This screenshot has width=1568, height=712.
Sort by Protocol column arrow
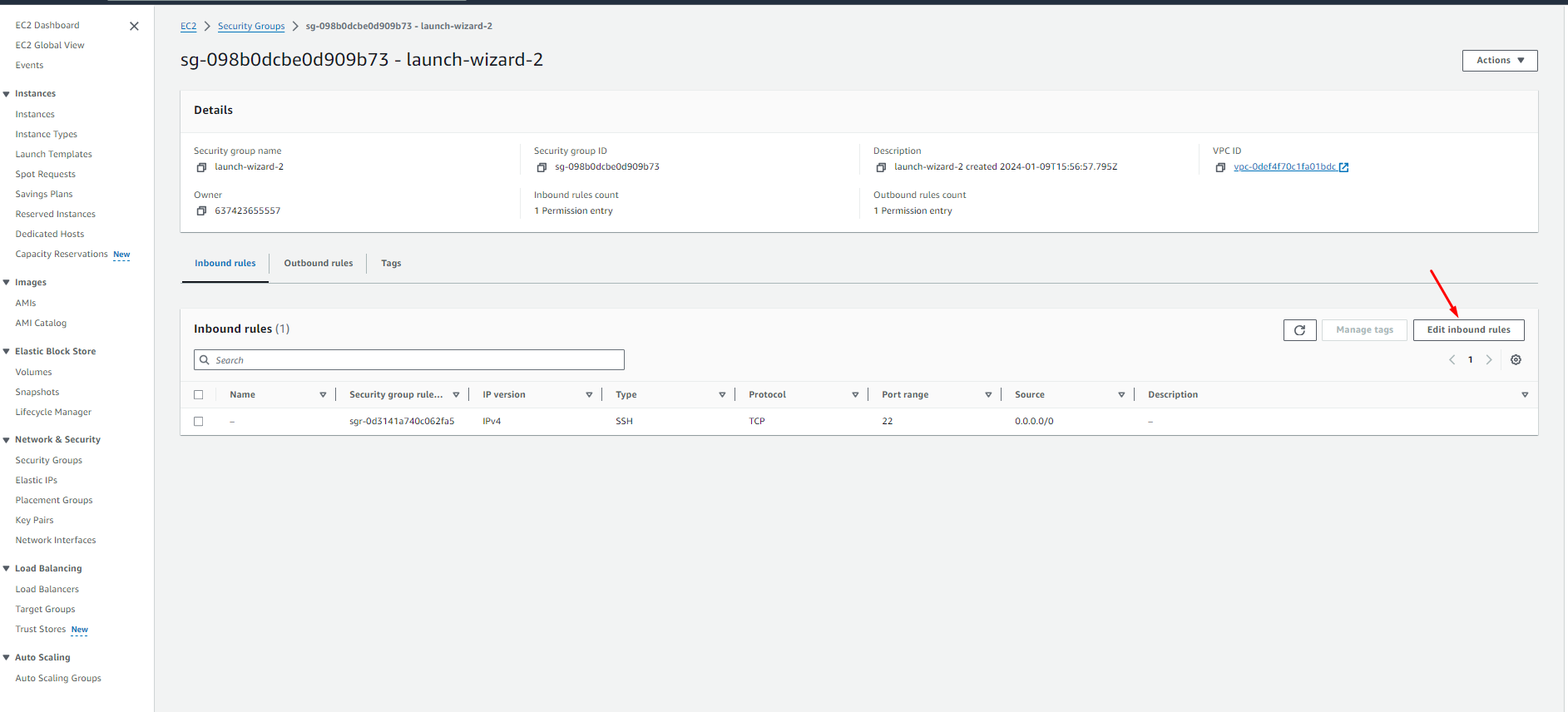tap(855, 395)
